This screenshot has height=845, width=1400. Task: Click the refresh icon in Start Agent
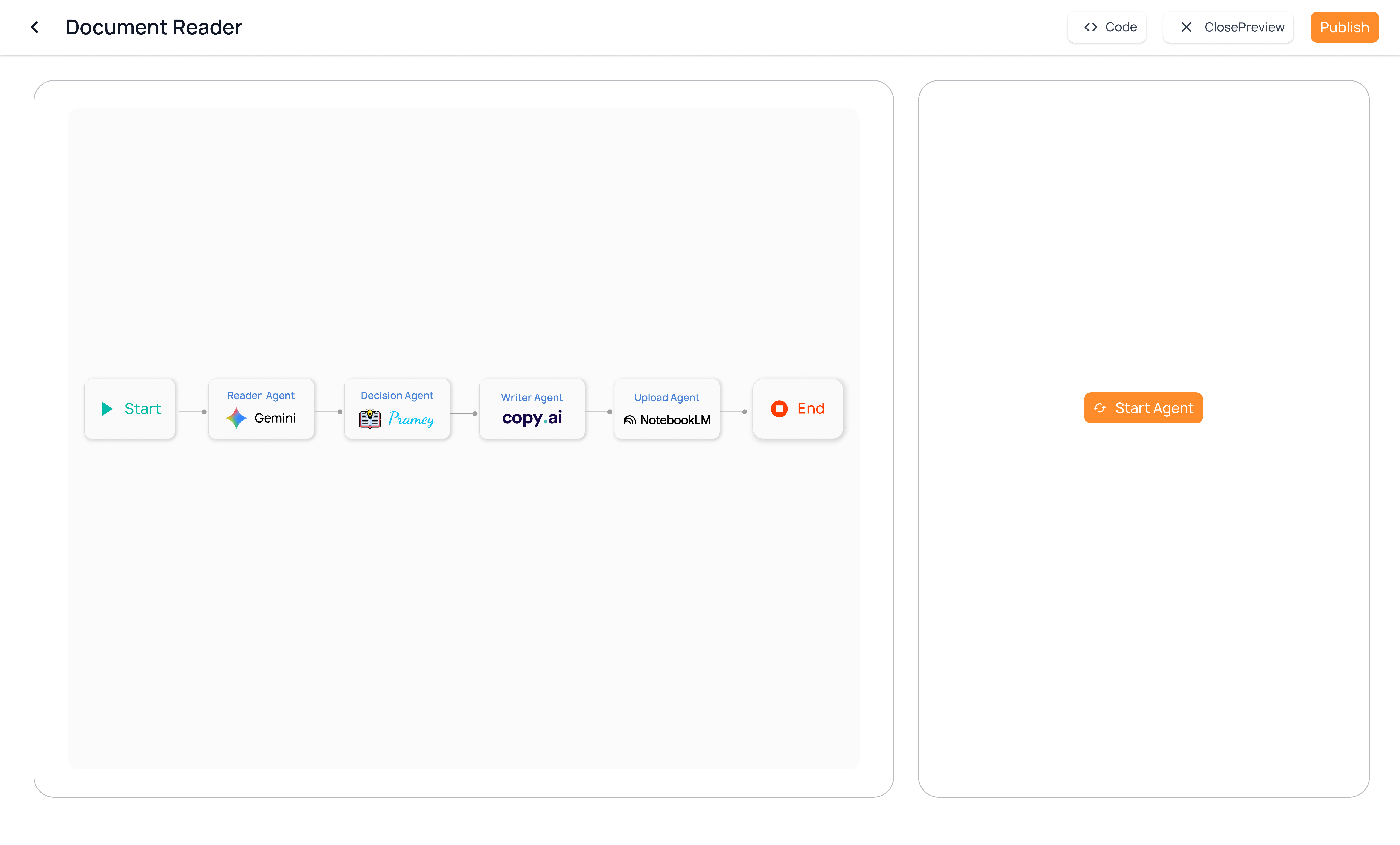pyautogui.click(x=1100, y=408)
